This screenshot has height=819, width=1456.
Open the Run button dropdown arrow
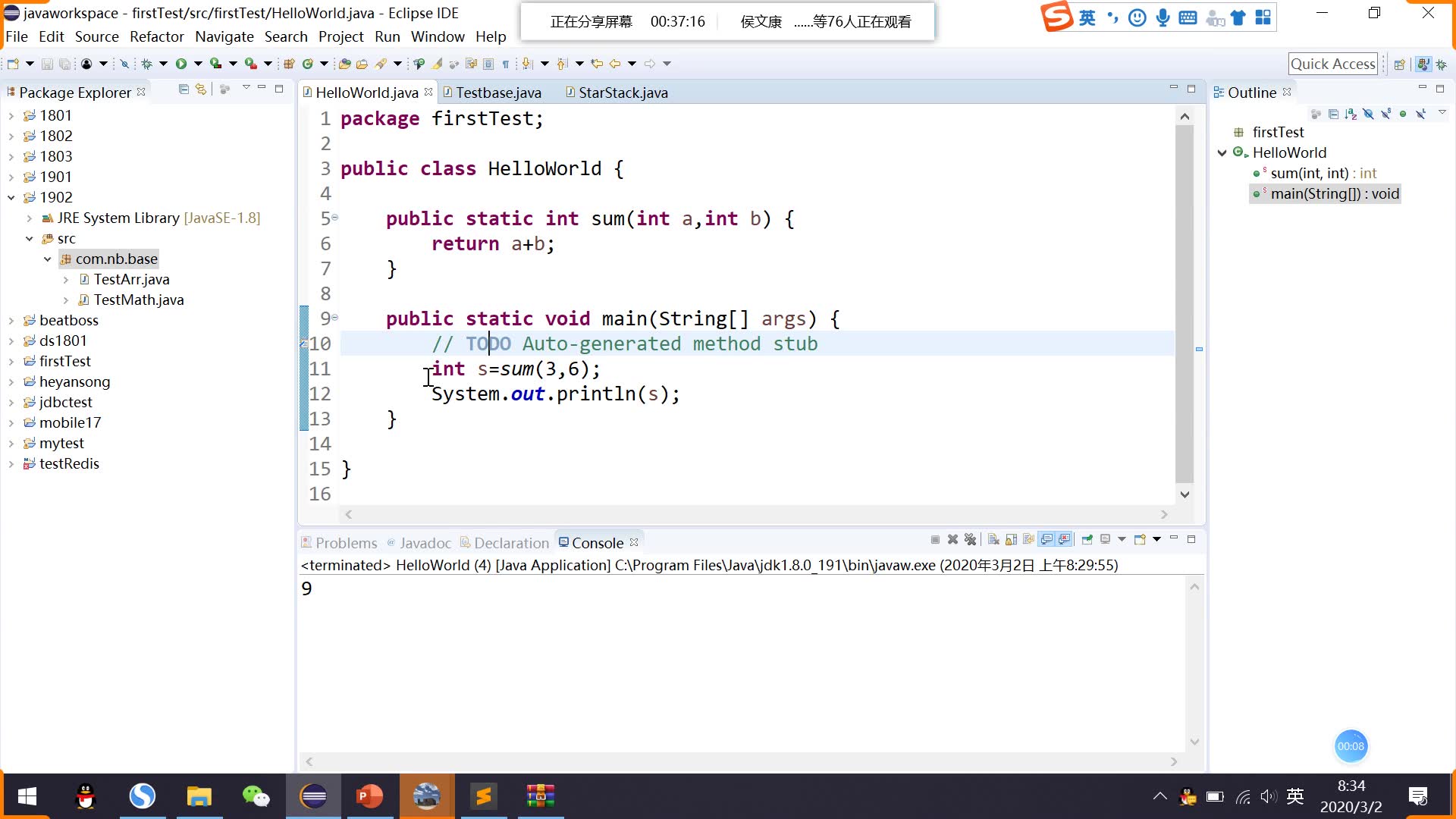[198, 64]
